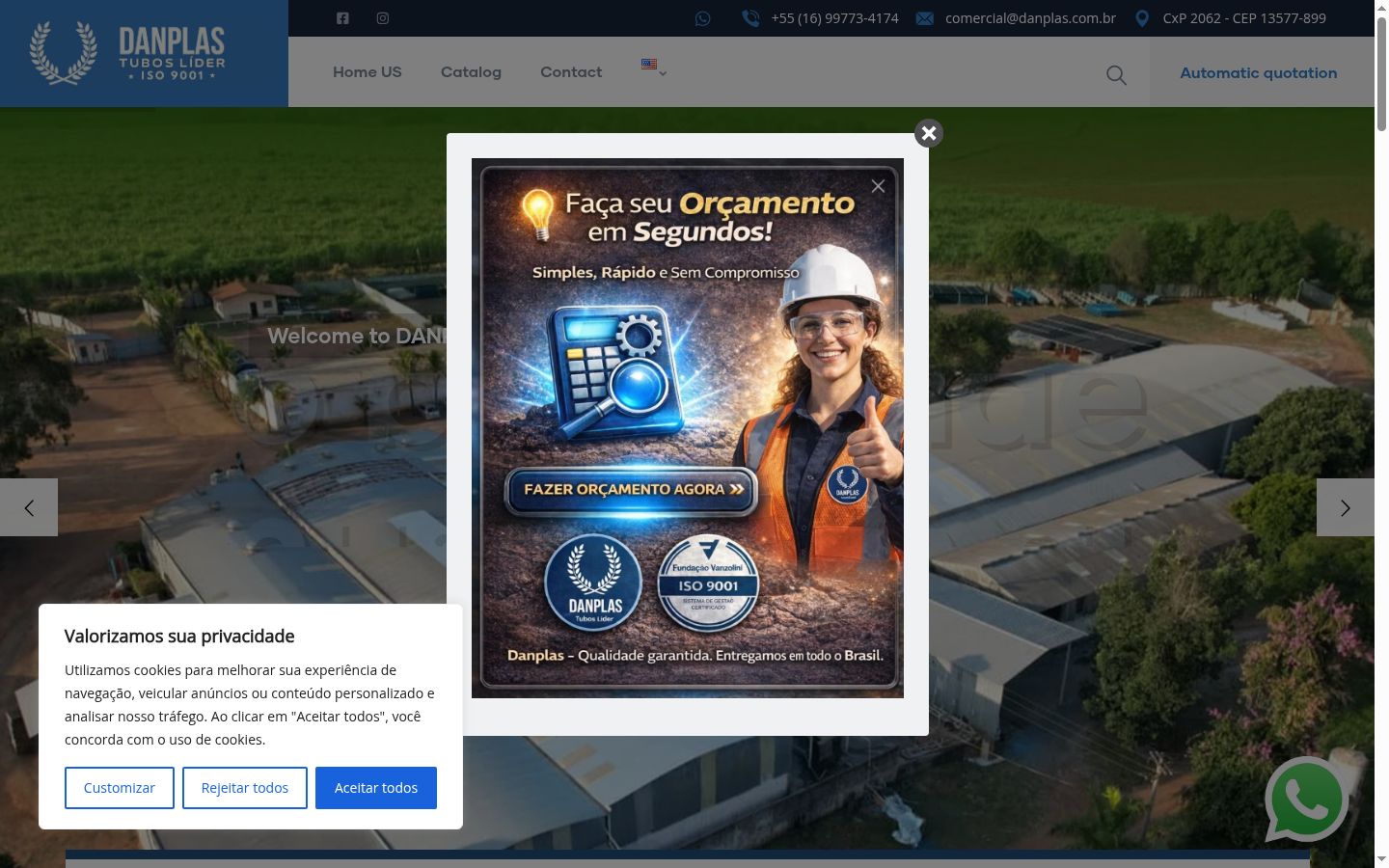1389x868 pixels.
Task: Click the Danplas Tubos Líder round badge
Action: pos(593,583)
